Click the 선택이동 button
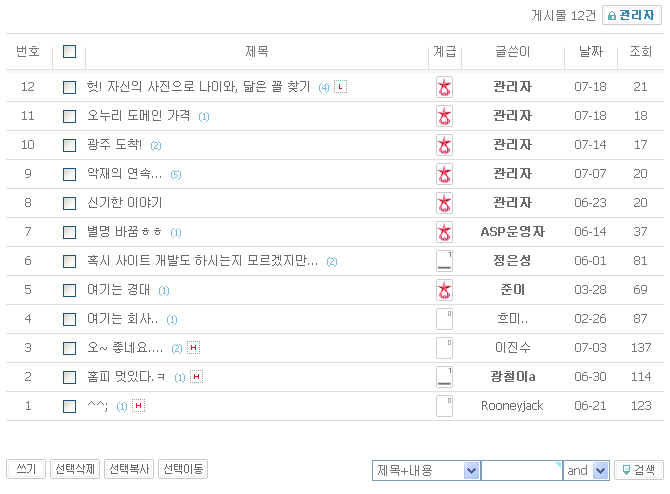The height and width of the screenshot is (494, 670). (183, 469)
